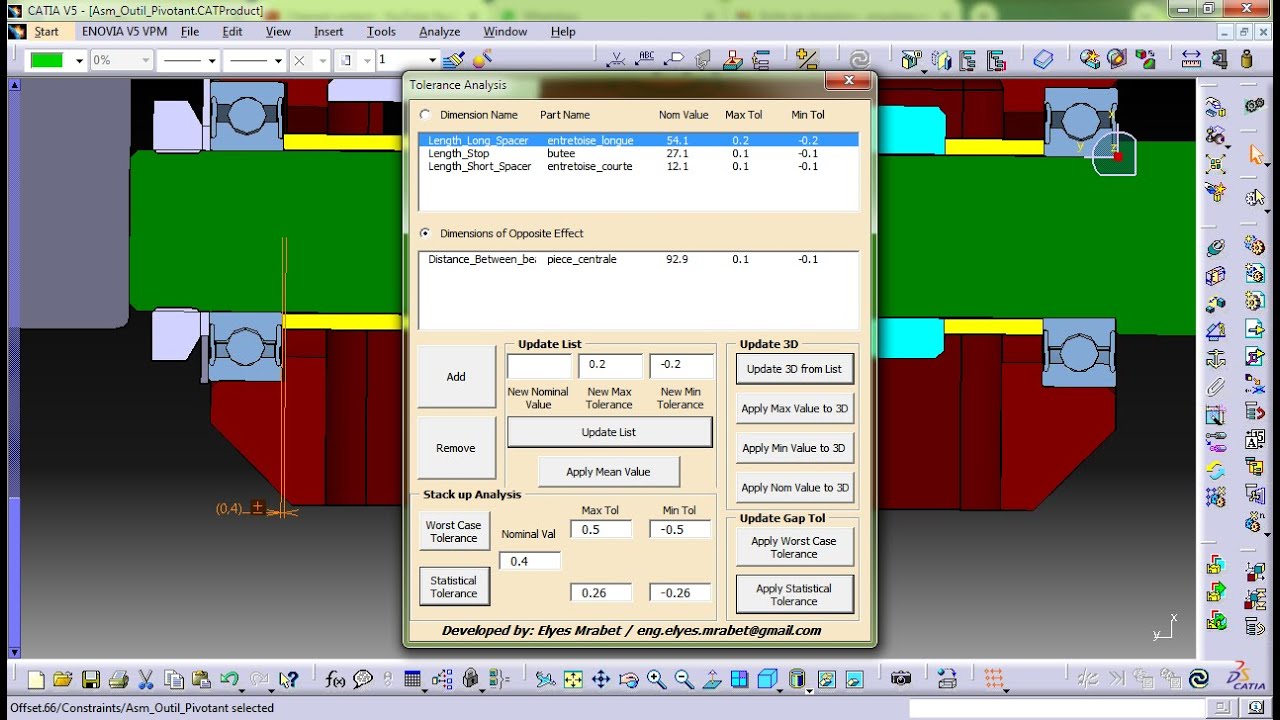Select the Length_Stop row
Viewport: 1280px width, 720px height.
pos(639,154)
